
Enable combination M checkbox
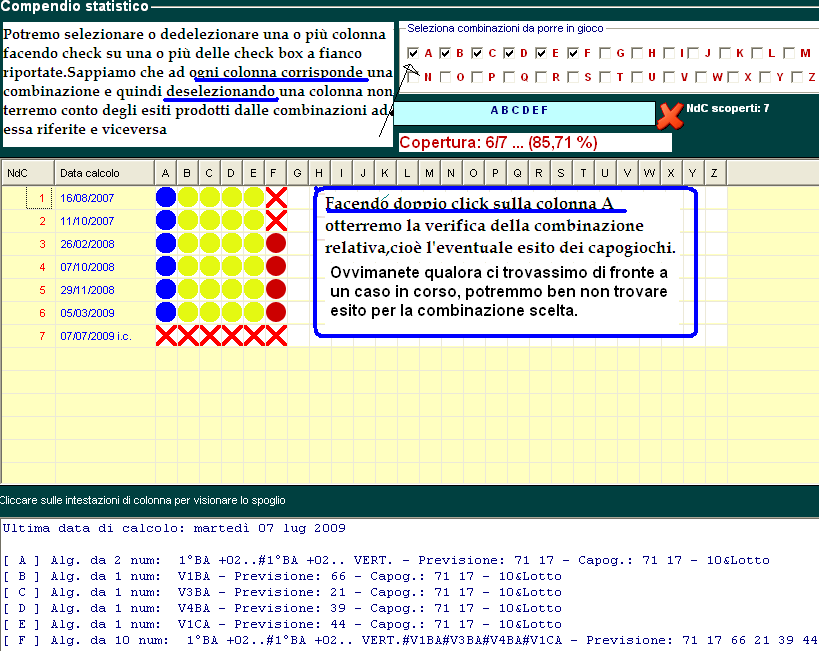(x=789, y=53)
